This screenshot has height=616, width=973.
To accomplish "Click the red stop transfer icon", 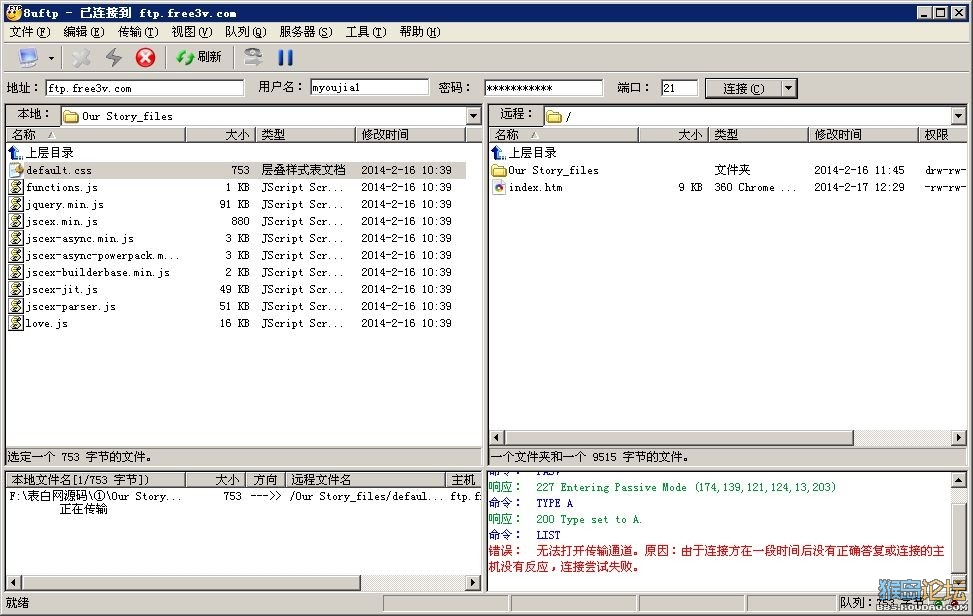I will click(x=145, y=58).
